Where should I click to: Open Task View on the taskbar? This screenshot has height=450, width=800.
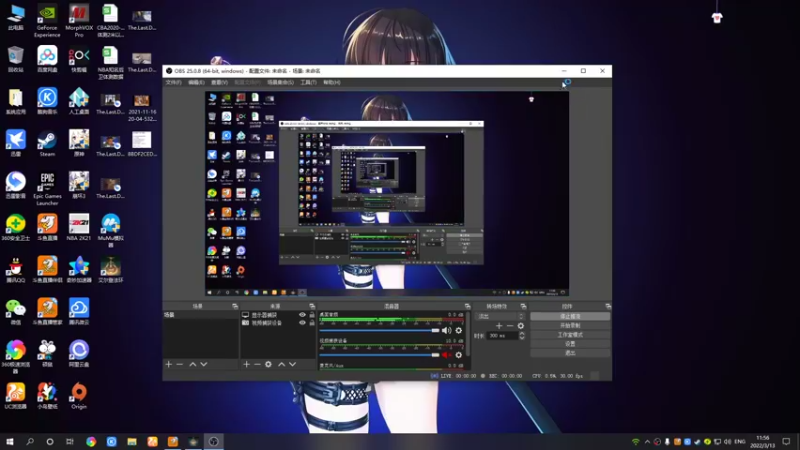coord(69,442)
